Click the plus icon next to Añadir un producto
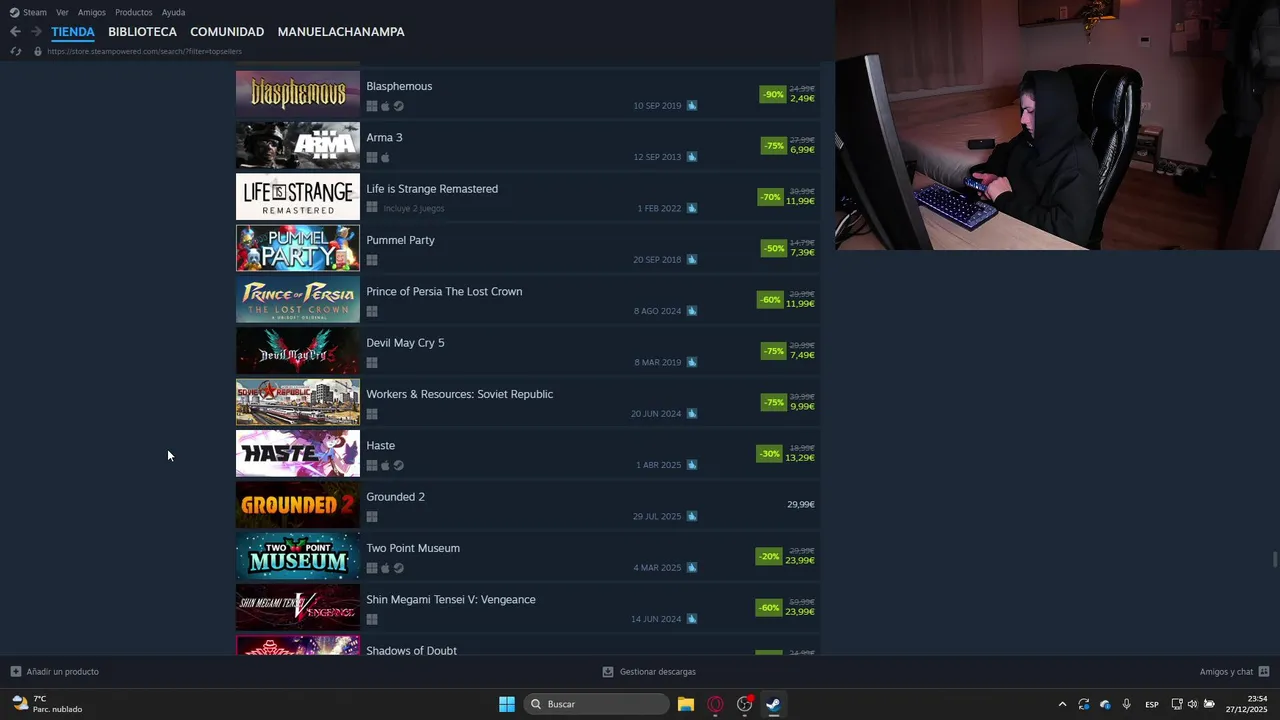The image size is (1280, 720). pos(15,671)
